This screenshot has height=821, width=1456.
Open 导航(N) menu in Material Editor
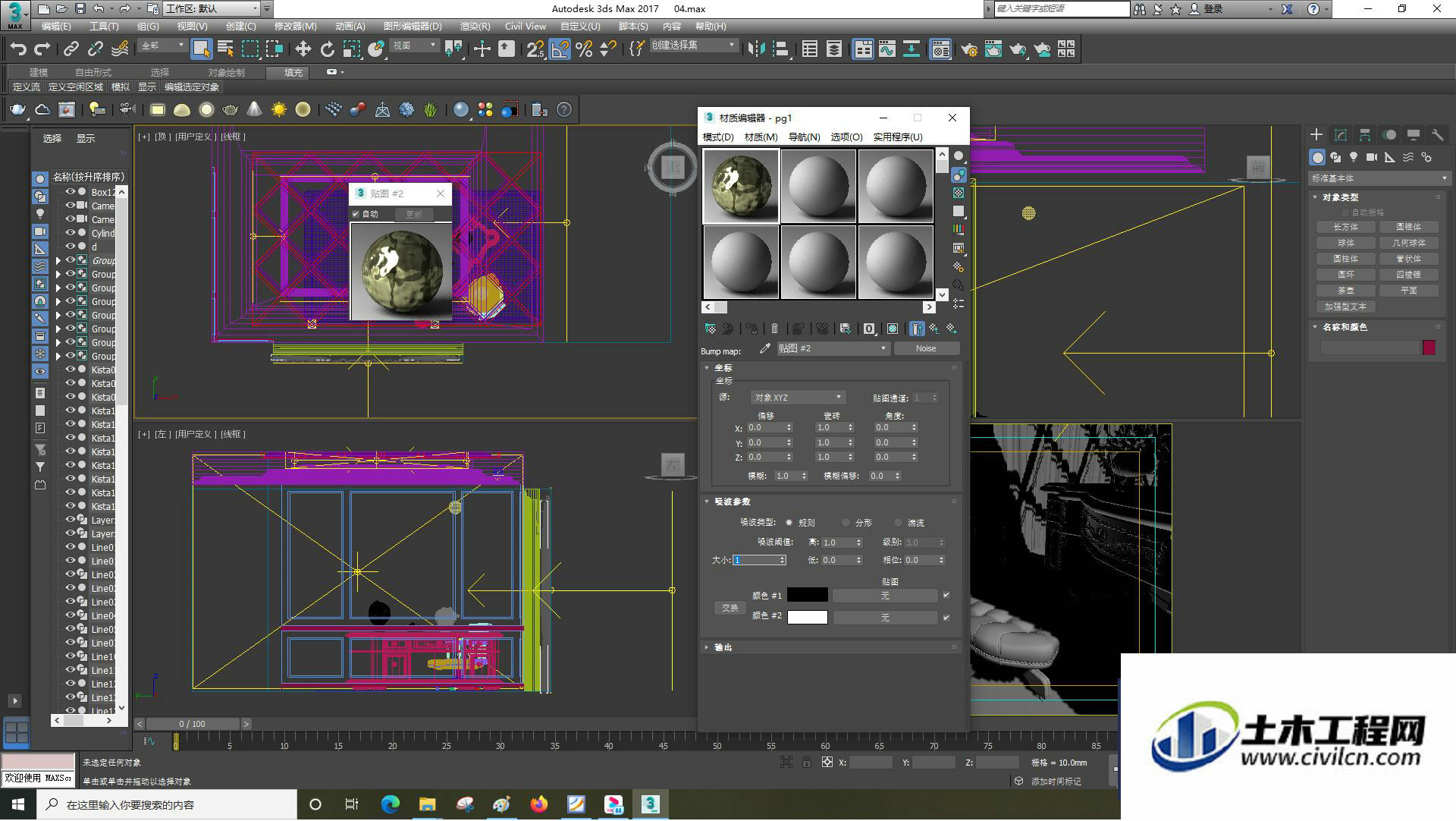[804, 137]
